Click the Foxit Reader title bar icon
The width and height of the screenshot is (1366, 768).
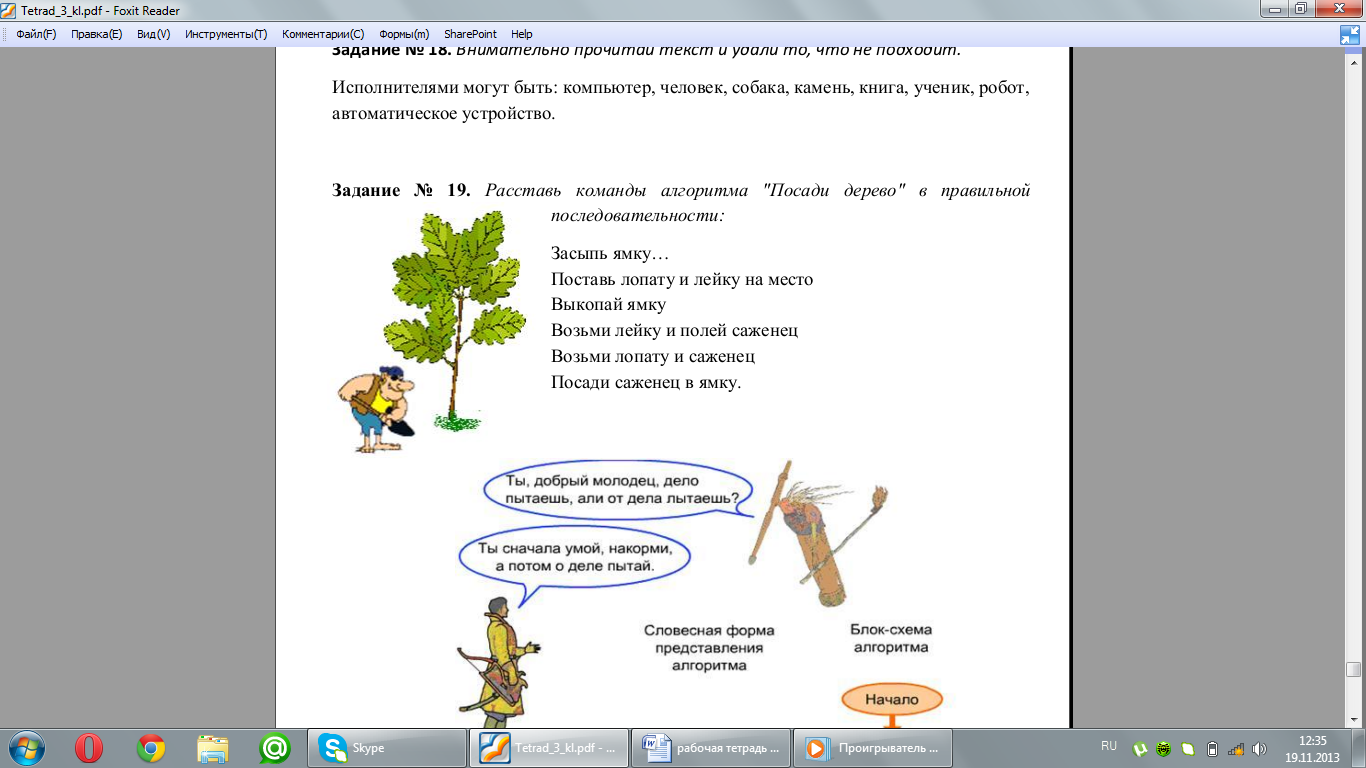click(10, 10)
